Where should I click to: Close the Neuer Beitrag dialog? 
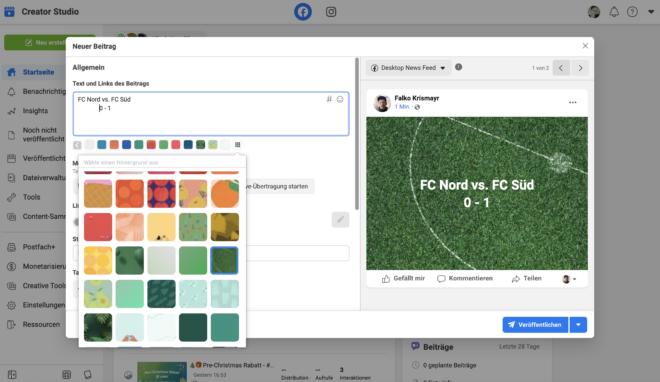(x=585, y=46)
